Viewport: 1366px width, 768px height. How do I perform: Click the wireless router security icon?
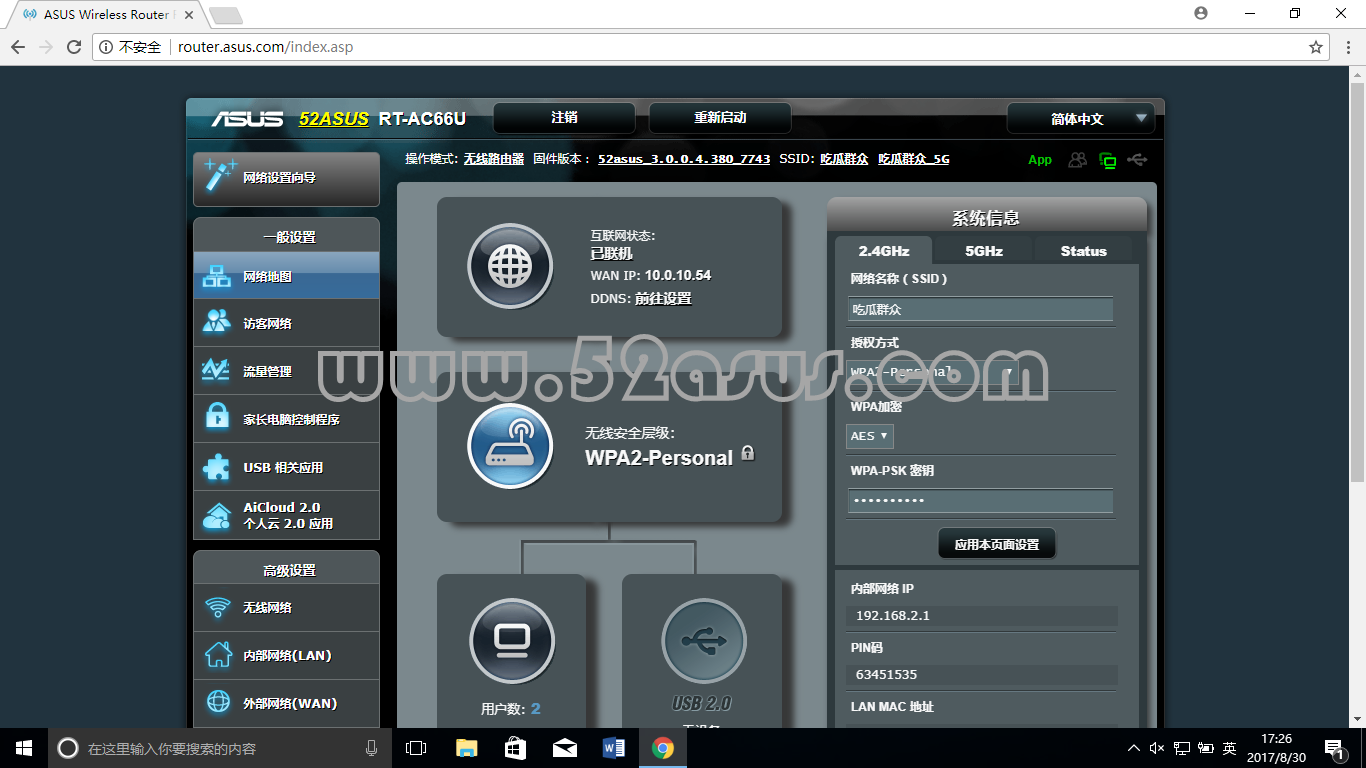point(510,446)
